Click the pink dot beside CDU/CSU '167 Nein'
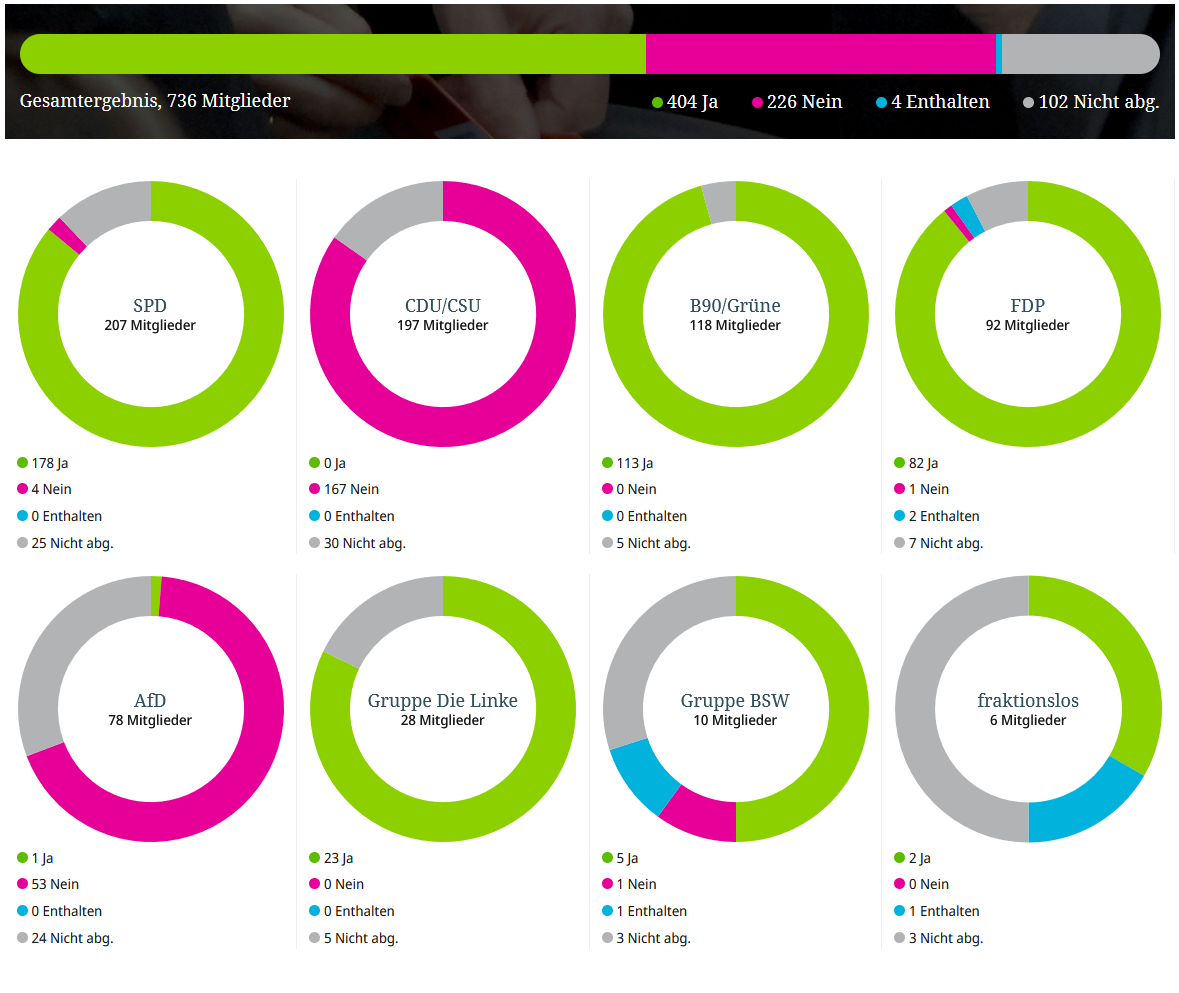Screen dimensions: 1179x993 click(x=314, y=489)
